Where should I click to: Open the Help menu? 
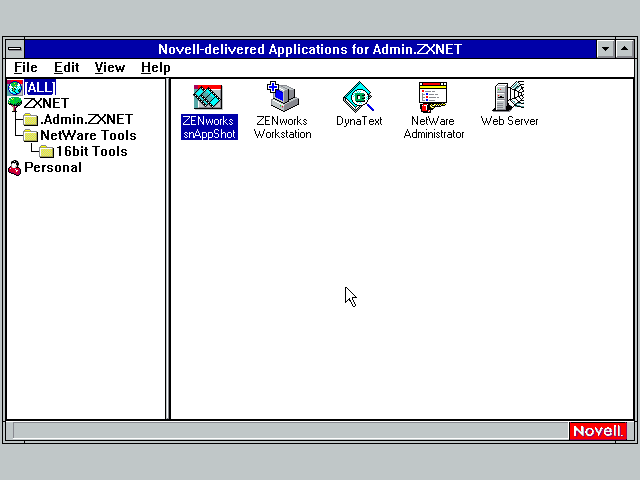pyautogui.click(x=156, y=67)
